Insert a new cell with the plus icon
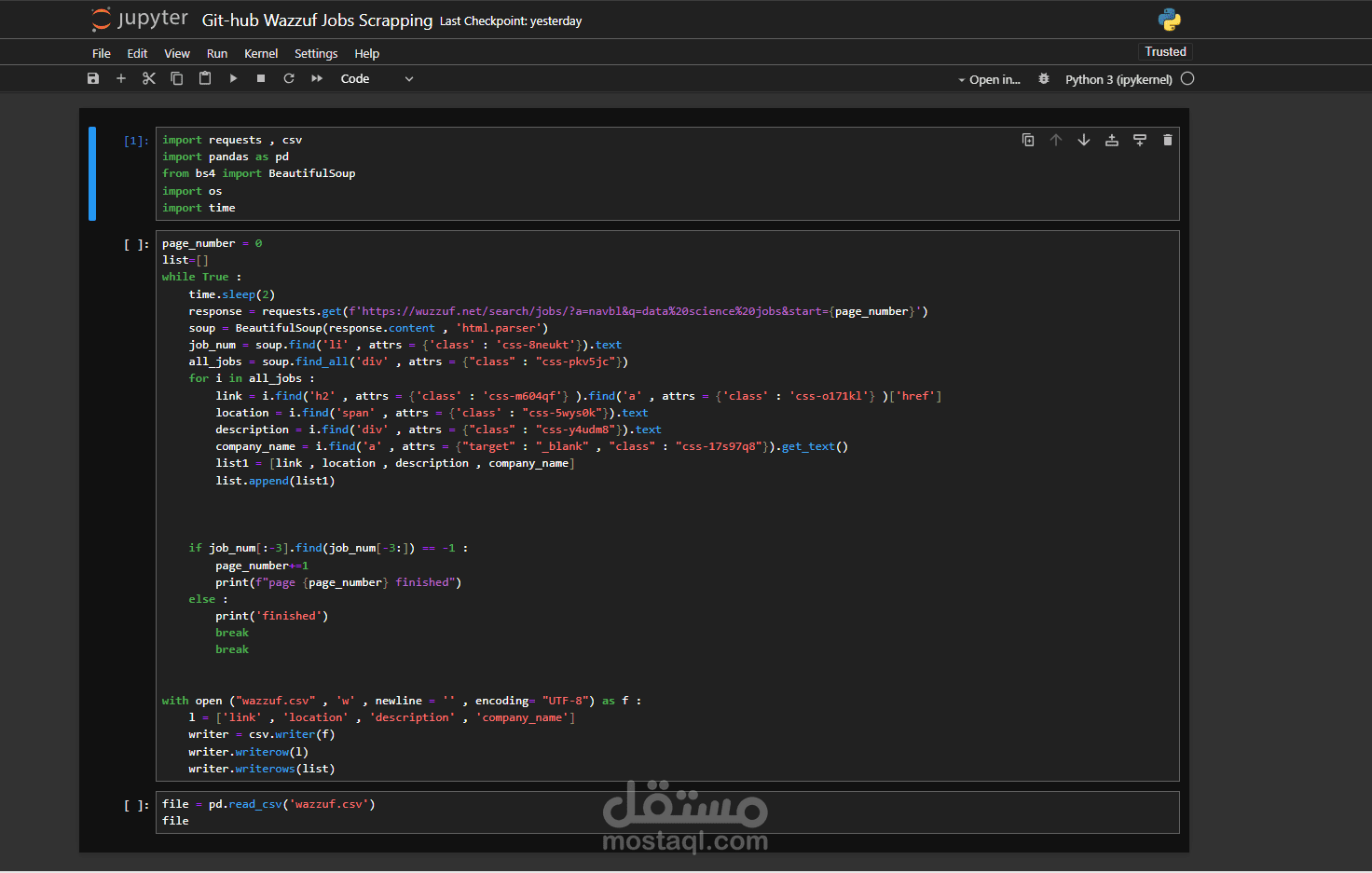The width and height of the screenshot is (1372, 873). coord(121,79)
